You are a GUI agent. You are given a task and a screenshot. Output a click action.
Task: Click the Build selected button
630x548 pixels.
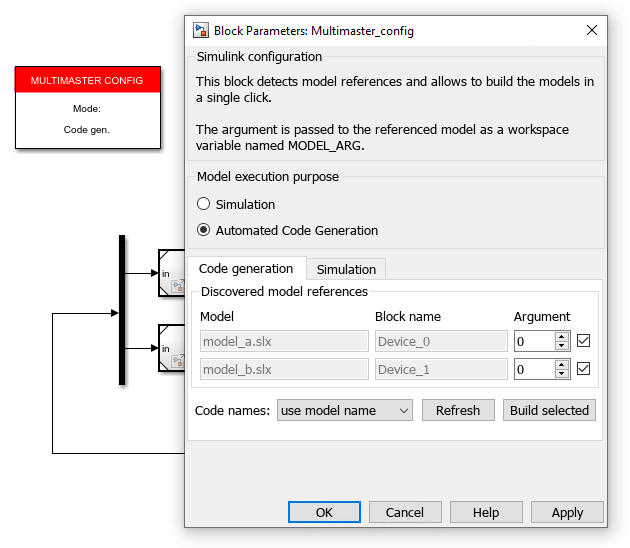point(549,410)
